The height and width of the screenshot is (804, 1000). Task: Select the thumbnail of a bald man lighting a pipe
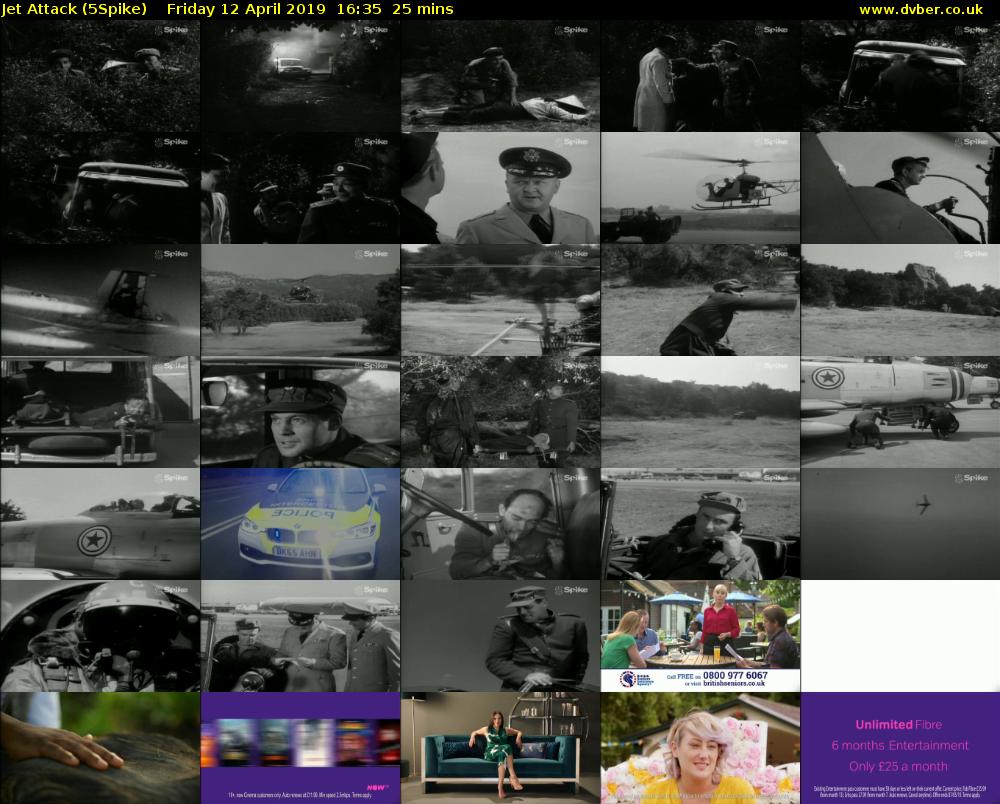(x=501, y=524)
